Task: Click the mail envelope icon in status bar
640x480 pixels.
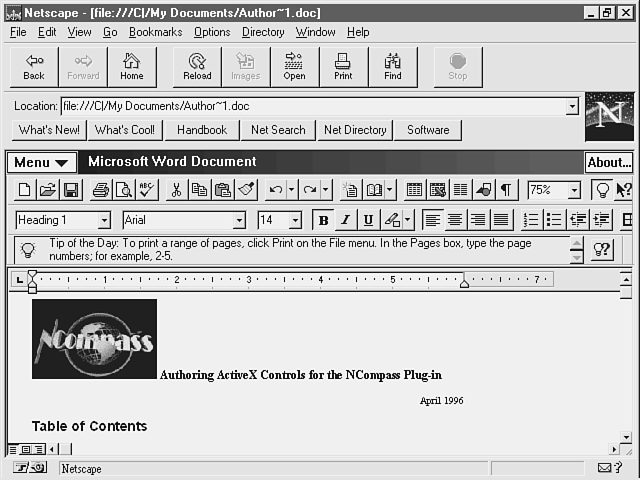Action: coord(604,468)
